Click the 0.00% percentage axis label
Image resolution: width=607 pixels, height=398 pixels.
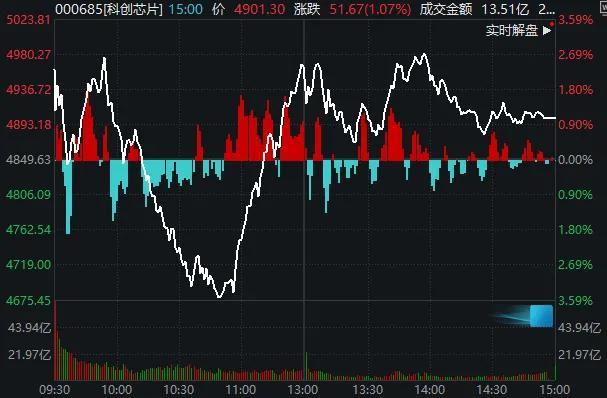click(575, 160)
